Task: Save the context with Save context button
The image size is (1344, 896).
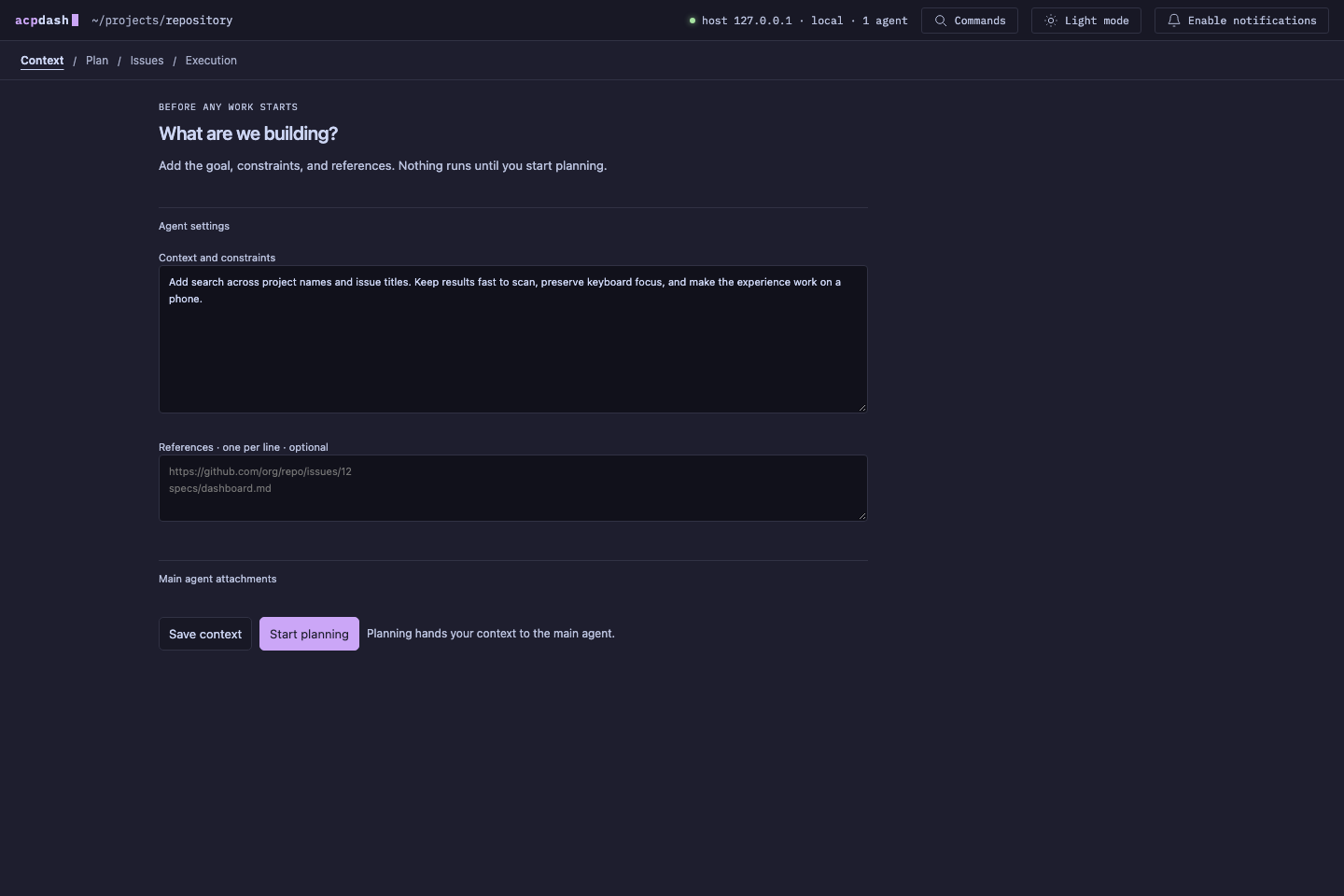Action: 205,634
